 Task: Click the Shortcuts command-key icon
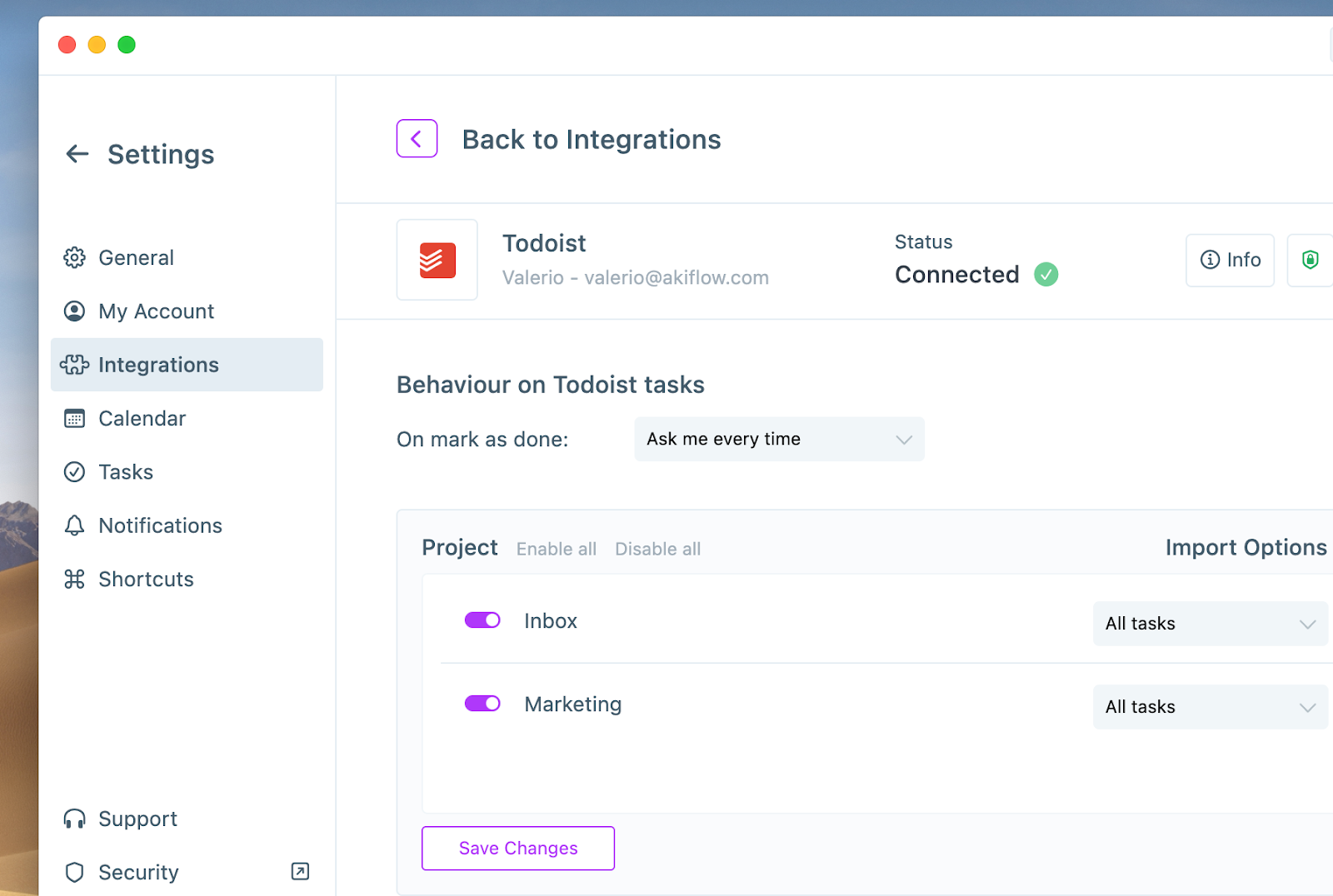75,580
